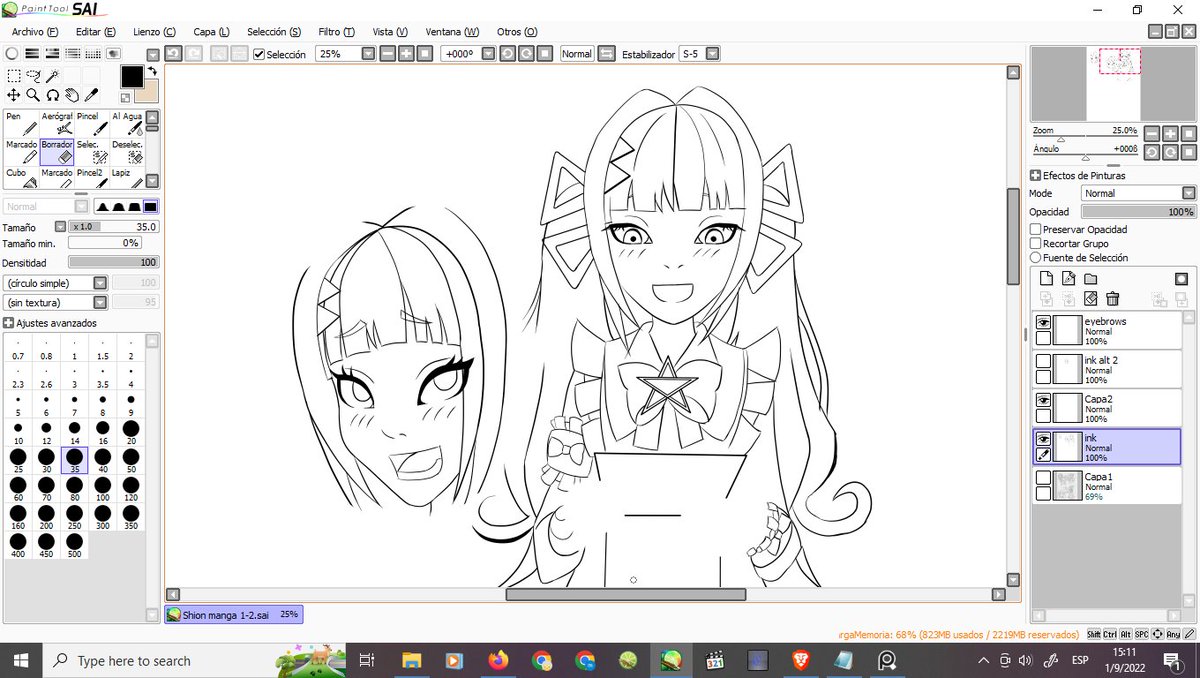Viewport: 1200px width, 678px height.
Task: Open the Lienzo menu
Action: point(155,32)
